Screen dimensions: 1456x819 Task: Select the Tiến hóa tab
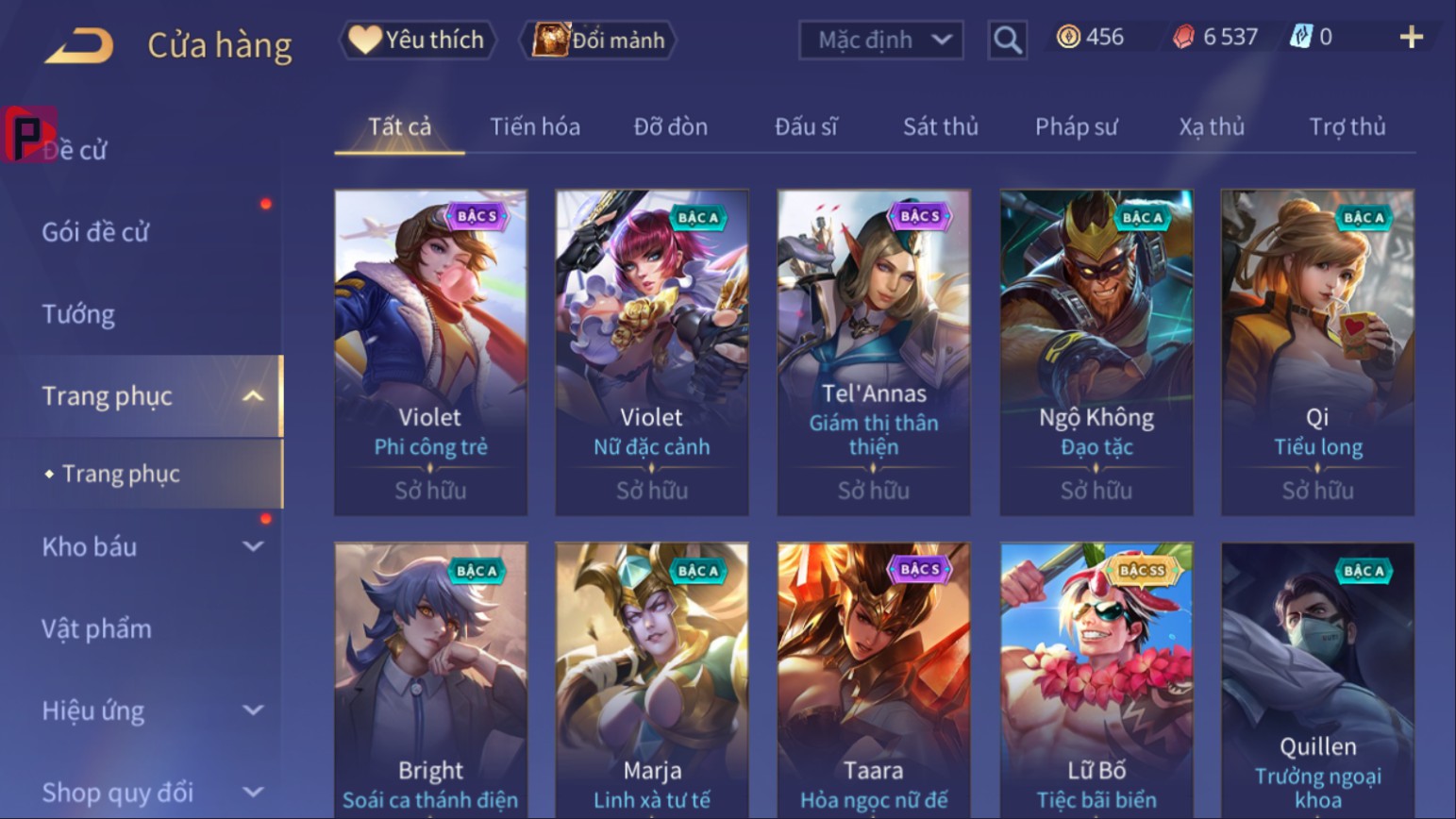coord(535,126)
